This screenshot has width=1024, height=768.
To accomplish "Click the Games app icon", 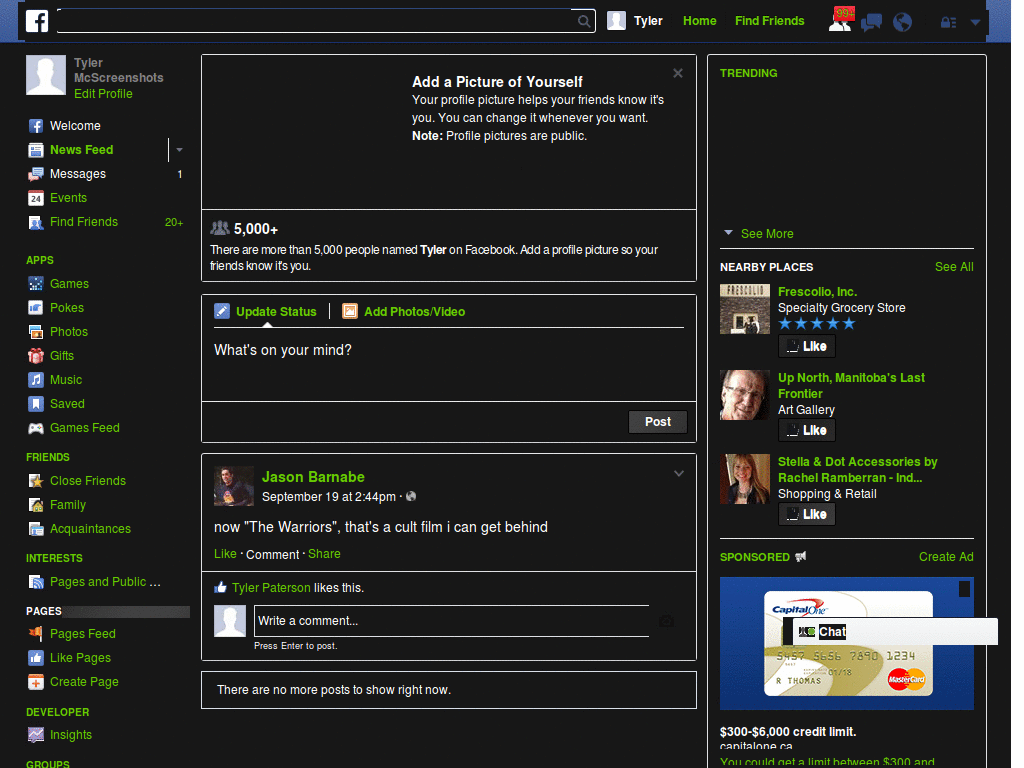I will point(36,284).
